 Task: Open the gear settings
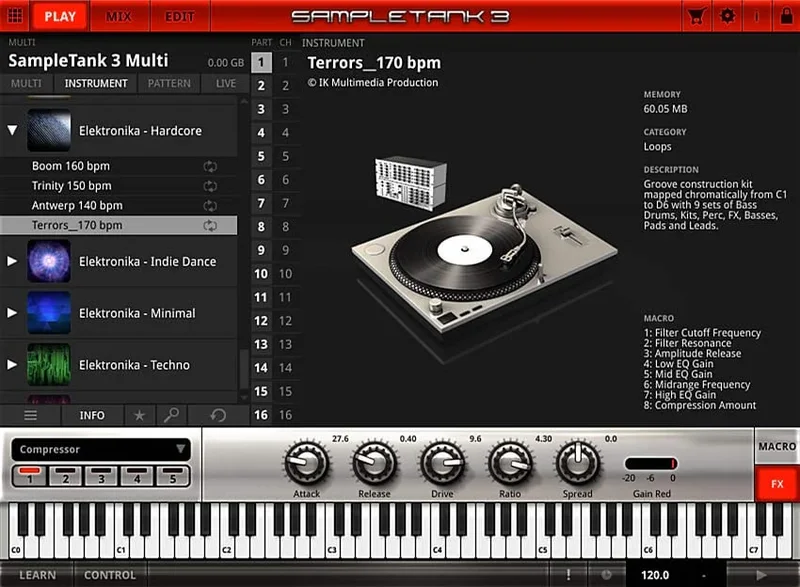tap(728, 16)
